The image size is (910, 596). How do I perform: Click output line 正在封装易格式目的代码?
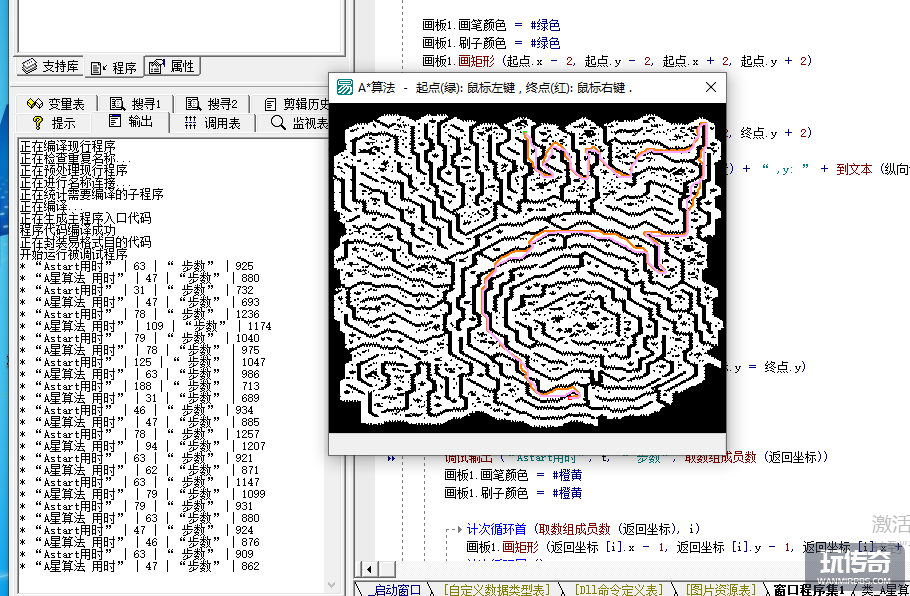85,242
